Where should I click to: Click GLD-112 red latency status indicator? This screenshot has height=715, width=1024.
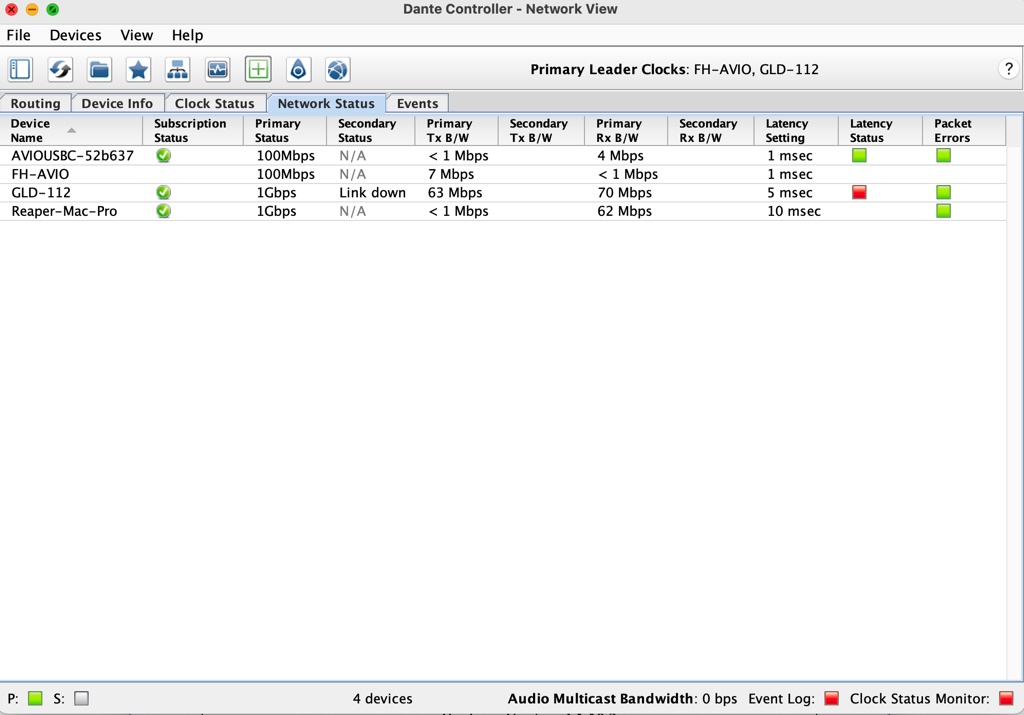coord(859,192)
